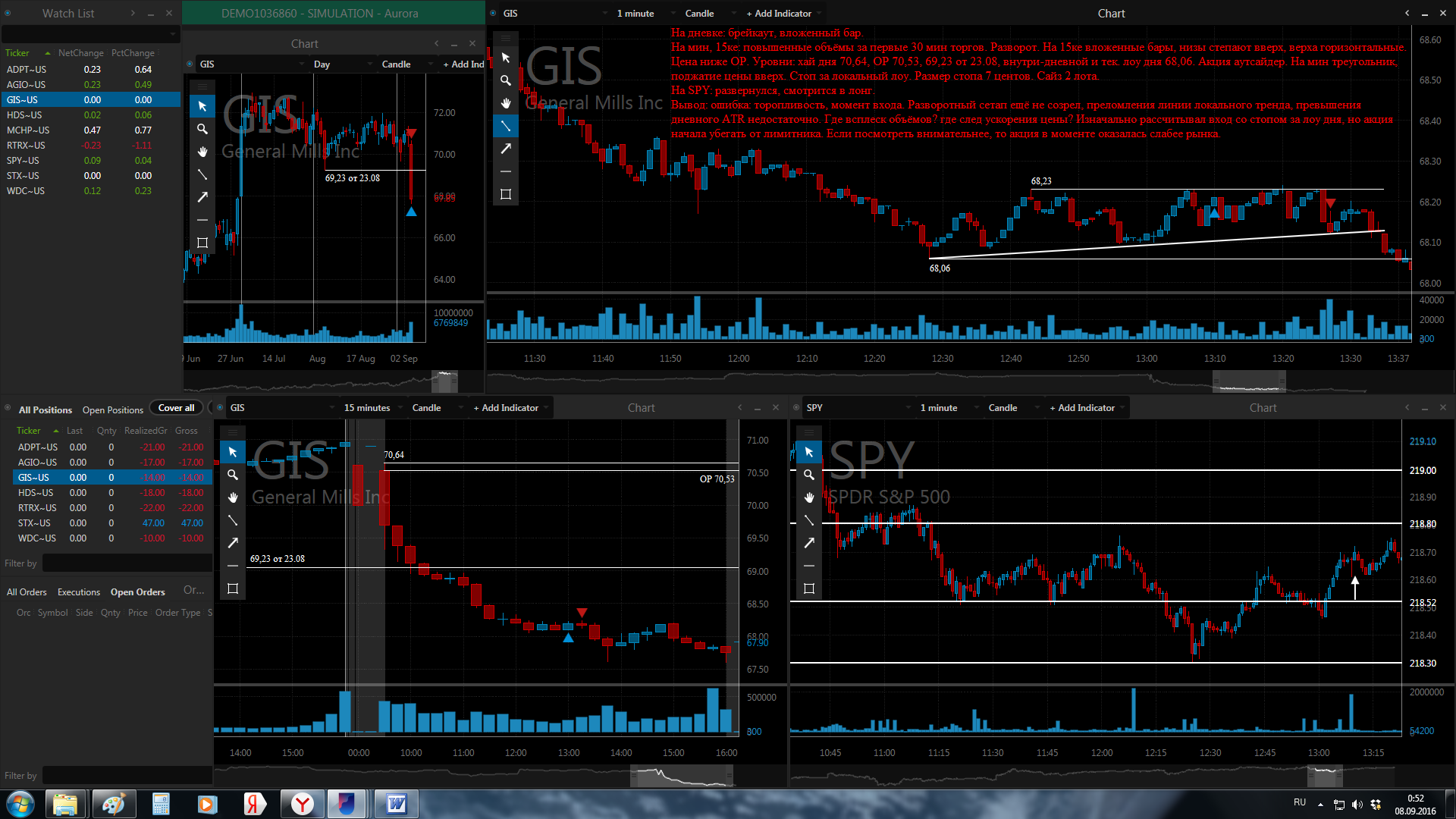Select the horizontal line tool in the day chart

[202, 220]
